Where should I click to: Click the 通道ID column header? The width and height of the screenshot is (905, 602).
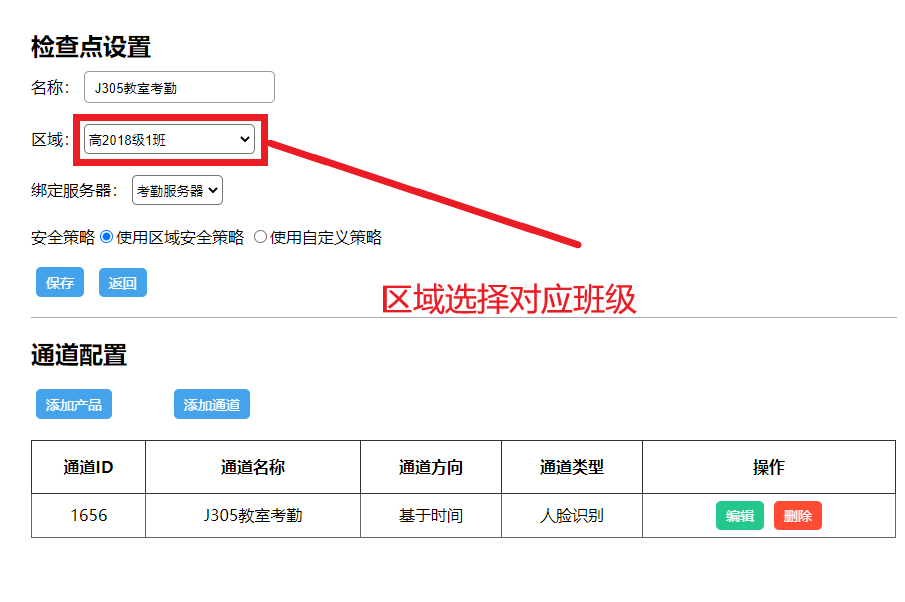(88, 467)
